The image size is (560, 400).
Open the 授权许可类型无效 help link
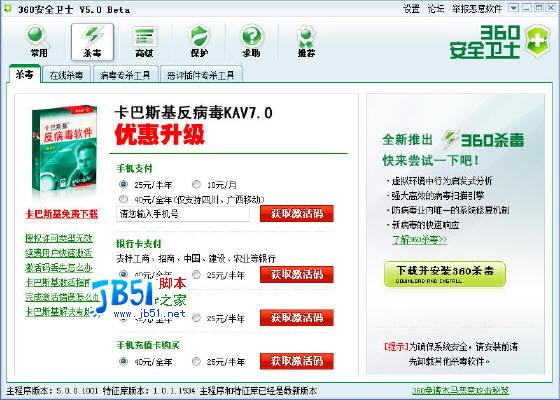(59, 238)
